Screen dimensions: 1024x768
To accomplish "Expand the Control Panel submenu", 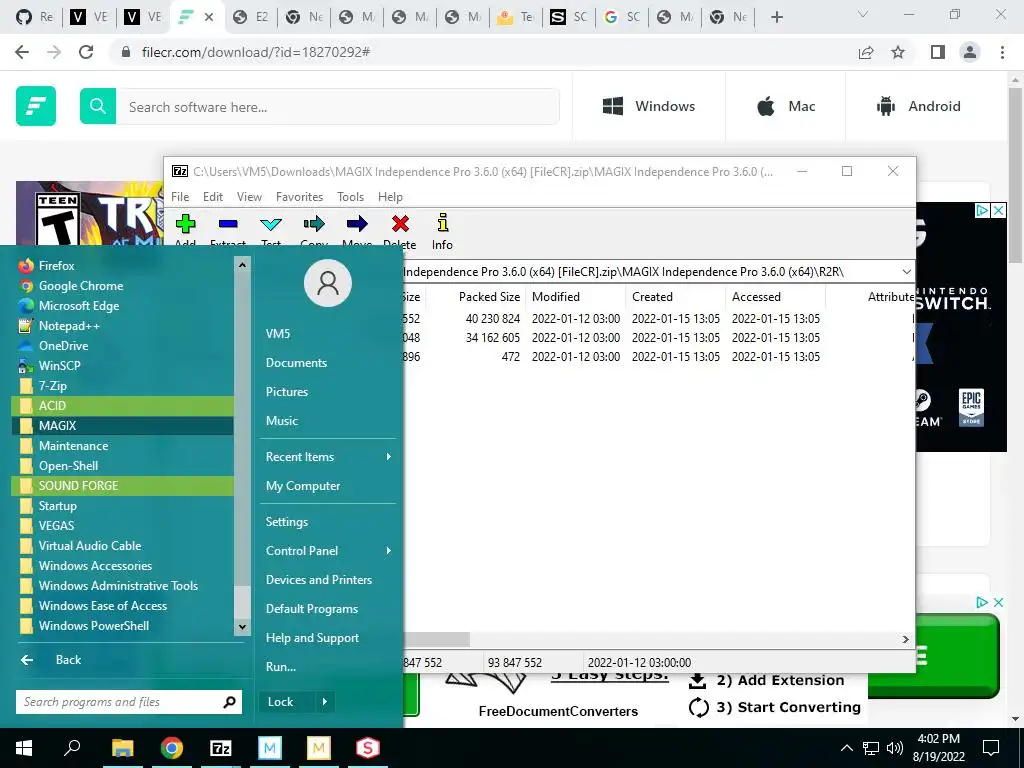I will pyautogui.click(x=328, y=551).
